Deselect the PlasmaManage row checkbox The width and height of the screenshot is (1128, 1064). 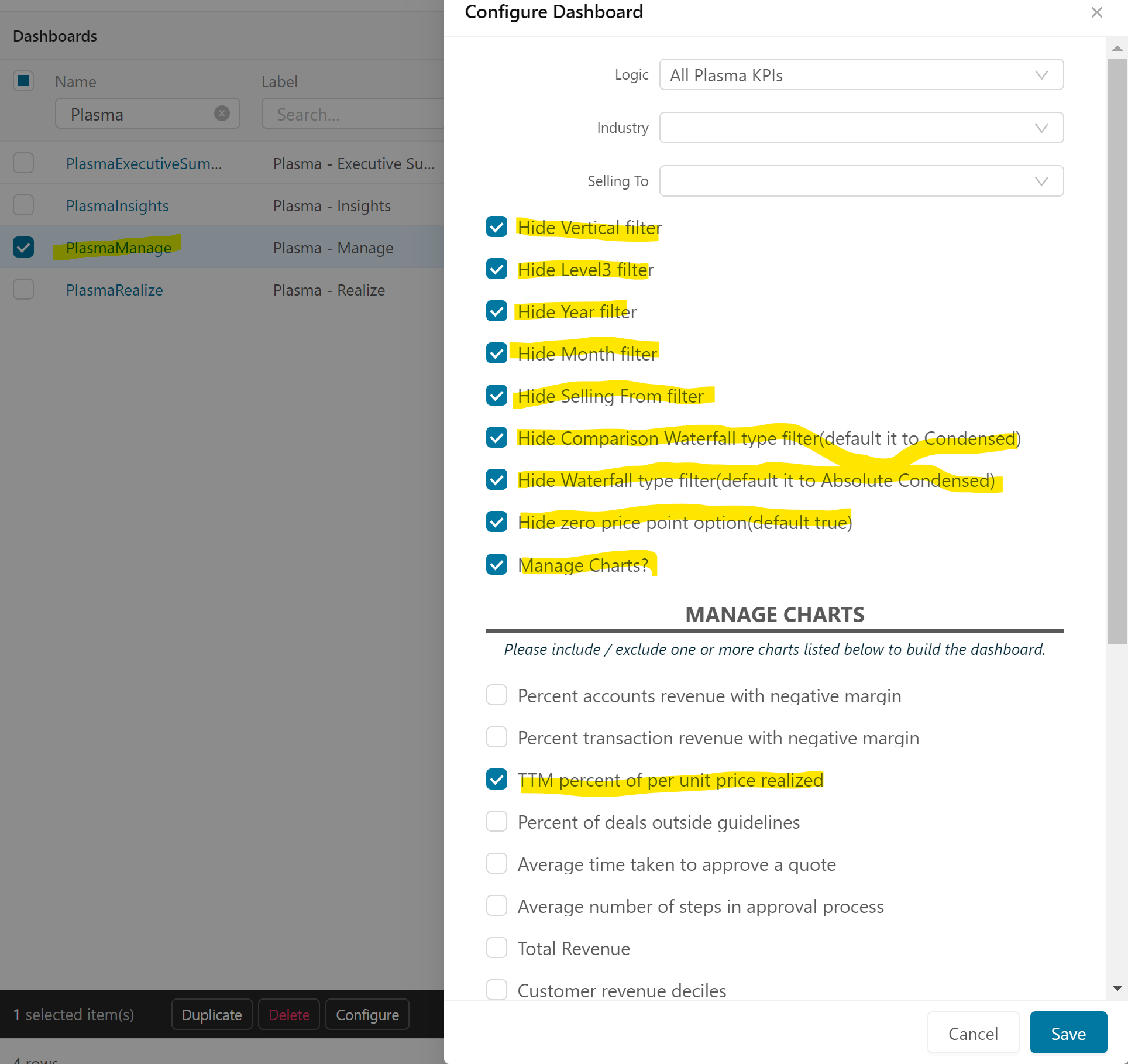coord(23,248)
